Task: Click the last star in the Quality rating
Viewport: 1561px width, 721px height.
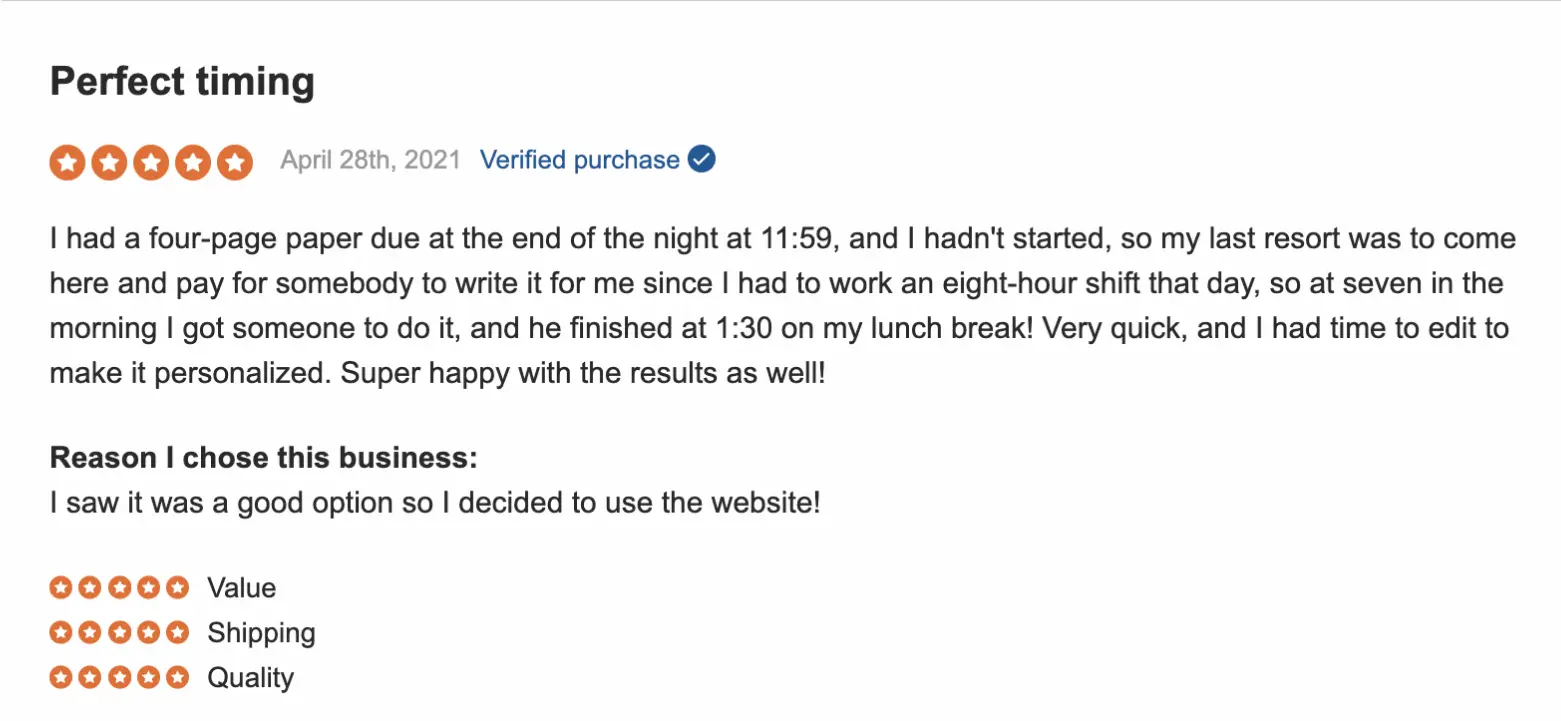Action: pyautogui.click(x=177, y=677)
